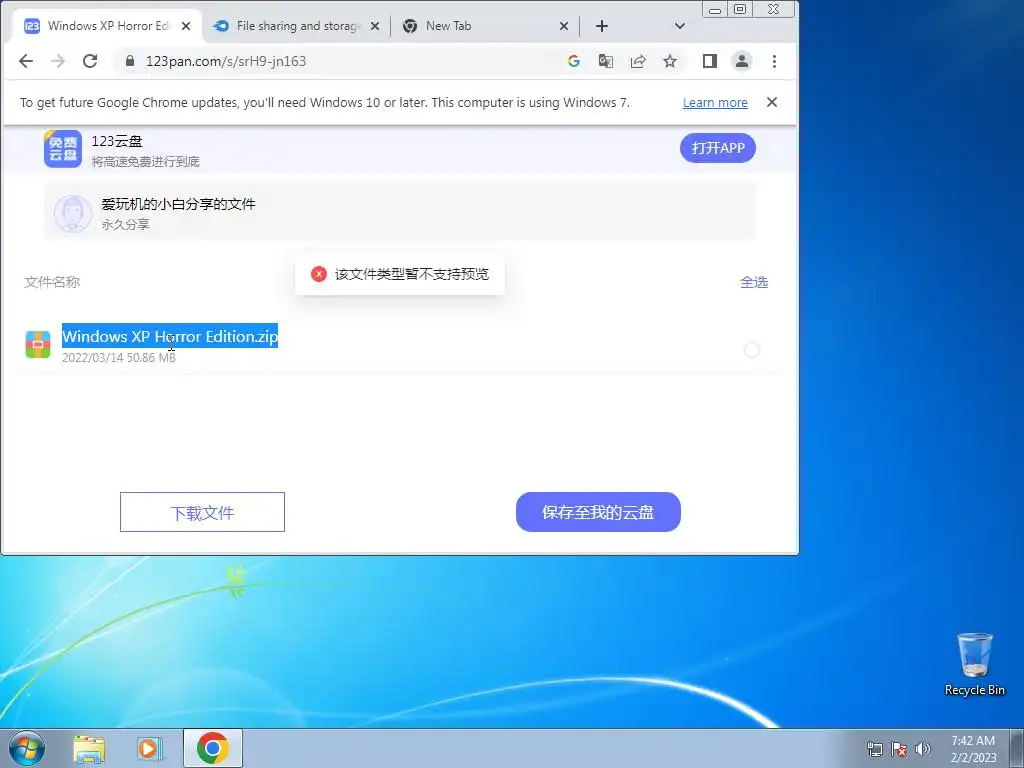
Task: Click the Chrome taskbar icon
Action: tap(212, 748)
